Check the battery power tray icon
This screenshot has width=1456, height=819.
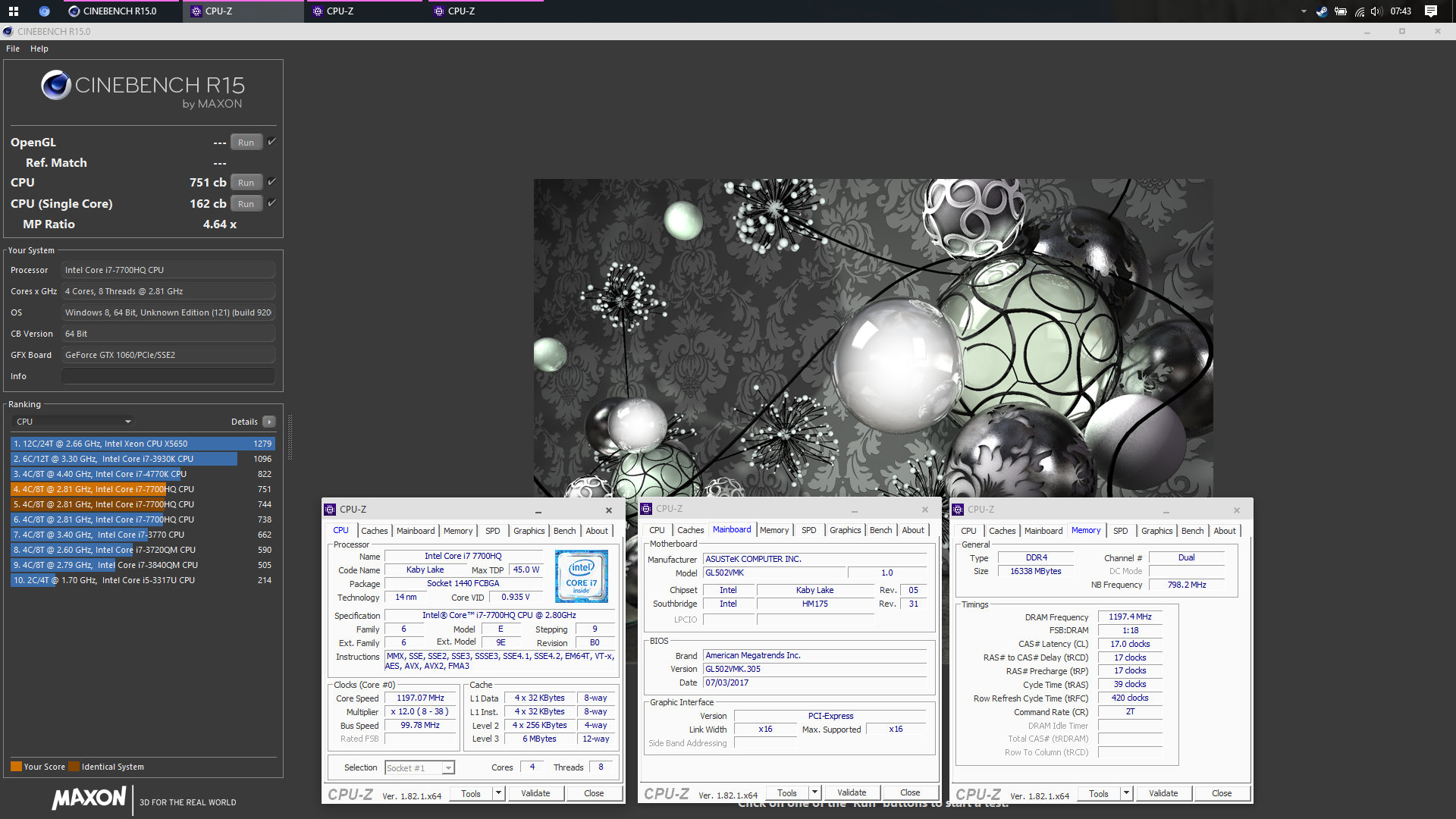[1341, 11]
